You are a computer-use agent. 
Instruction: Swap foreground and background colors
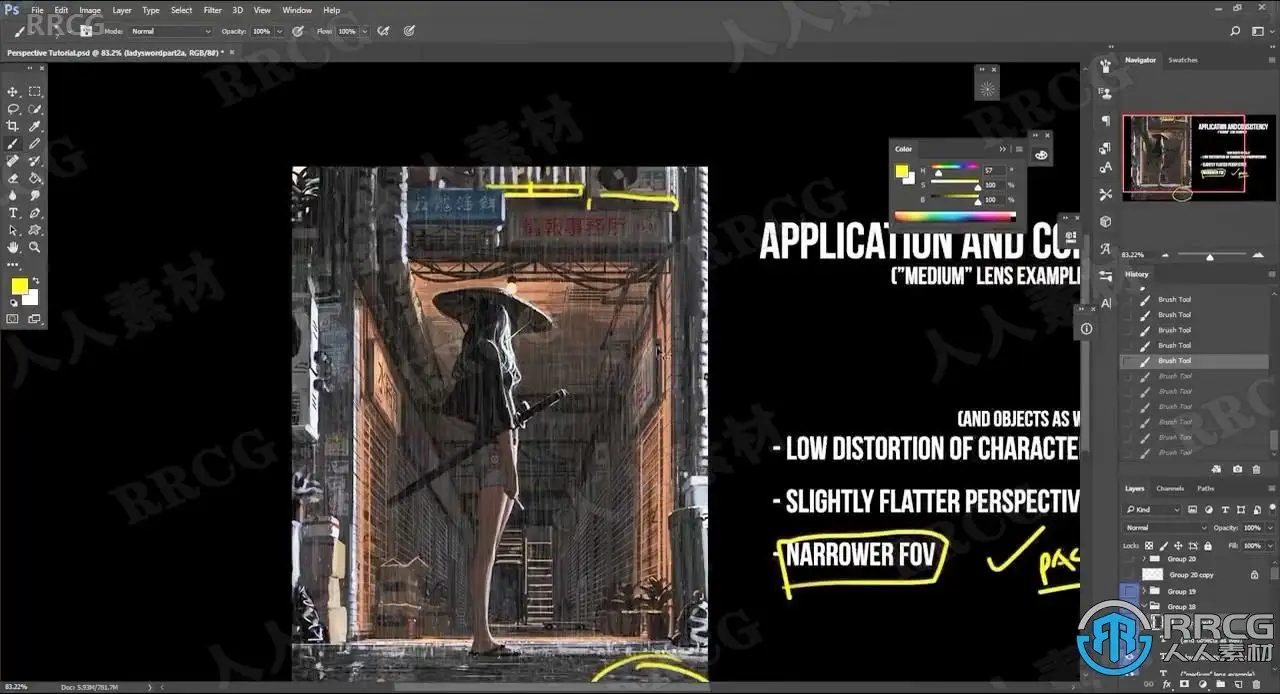point(36,280)
